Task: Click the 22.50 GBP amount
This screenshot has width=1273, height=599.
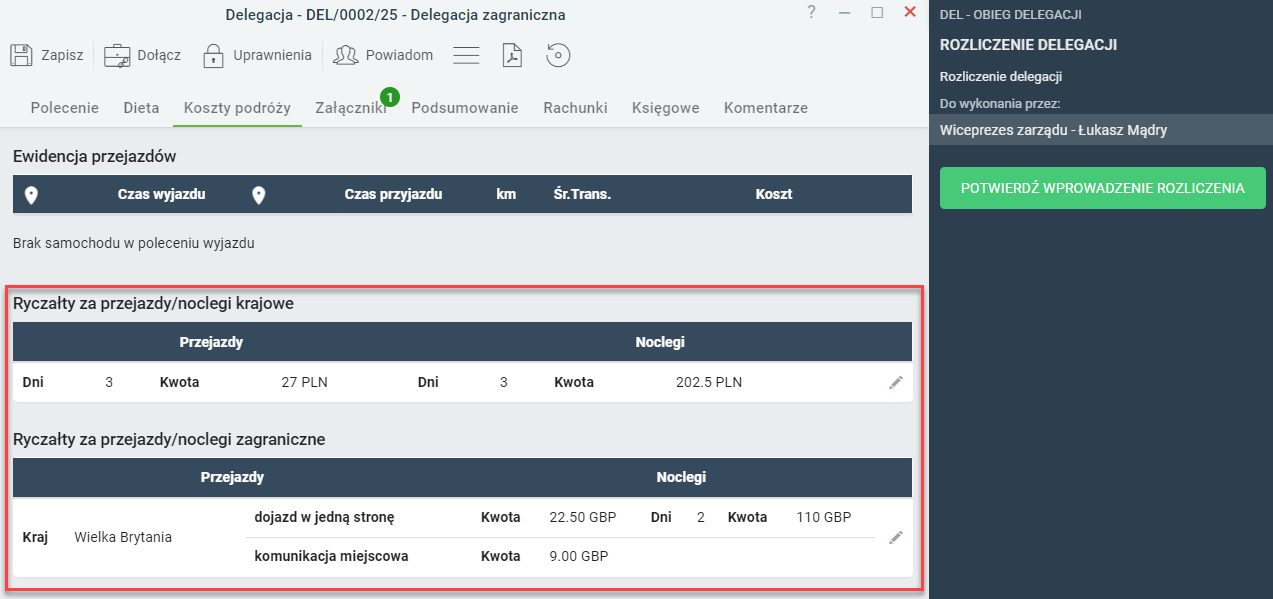Action: pyautogui.click(x=583, y=517)
